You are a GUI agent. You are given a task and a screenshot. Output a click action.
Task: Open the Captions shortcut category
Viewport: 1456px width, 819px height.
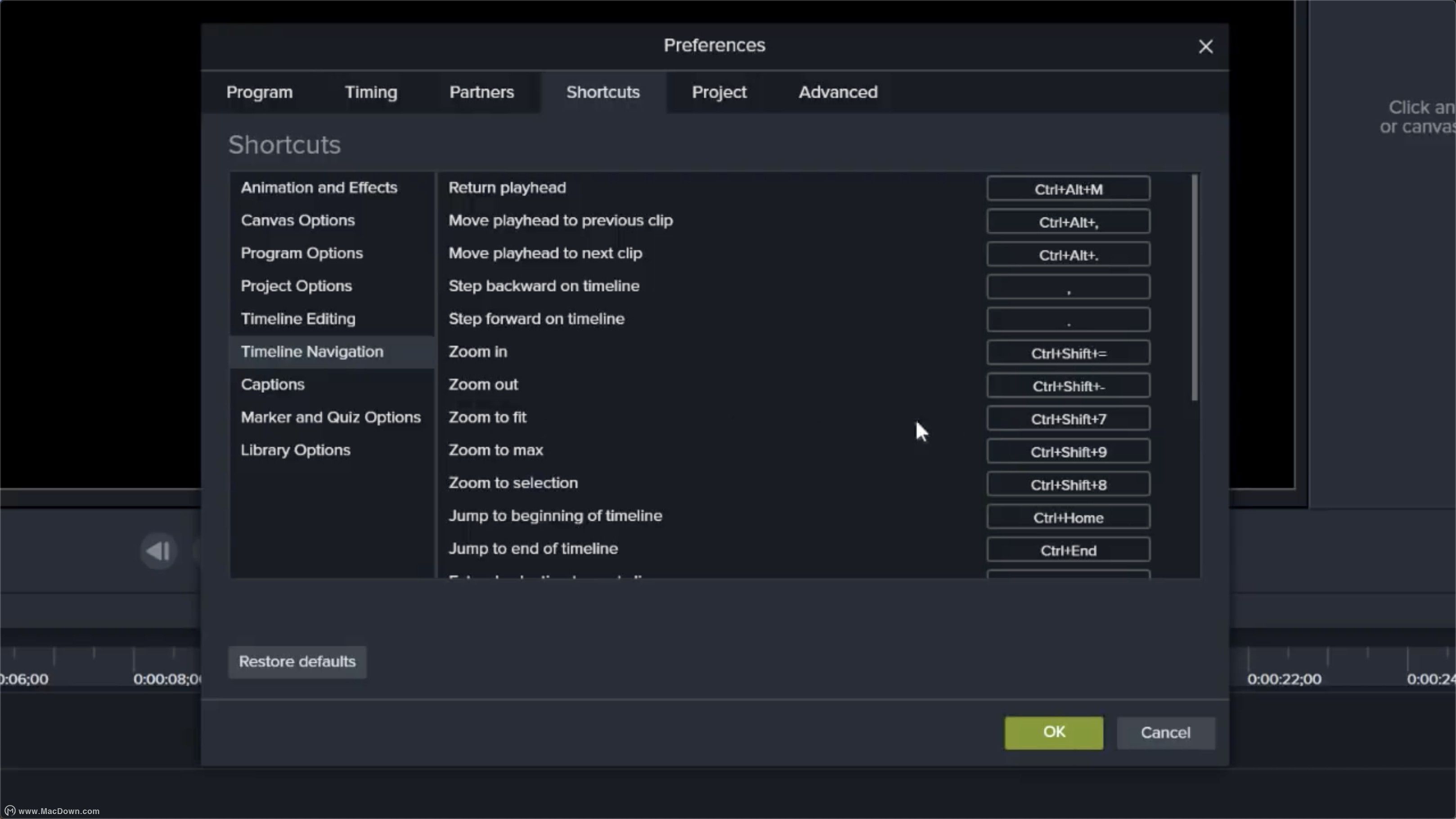pos(272,384)
